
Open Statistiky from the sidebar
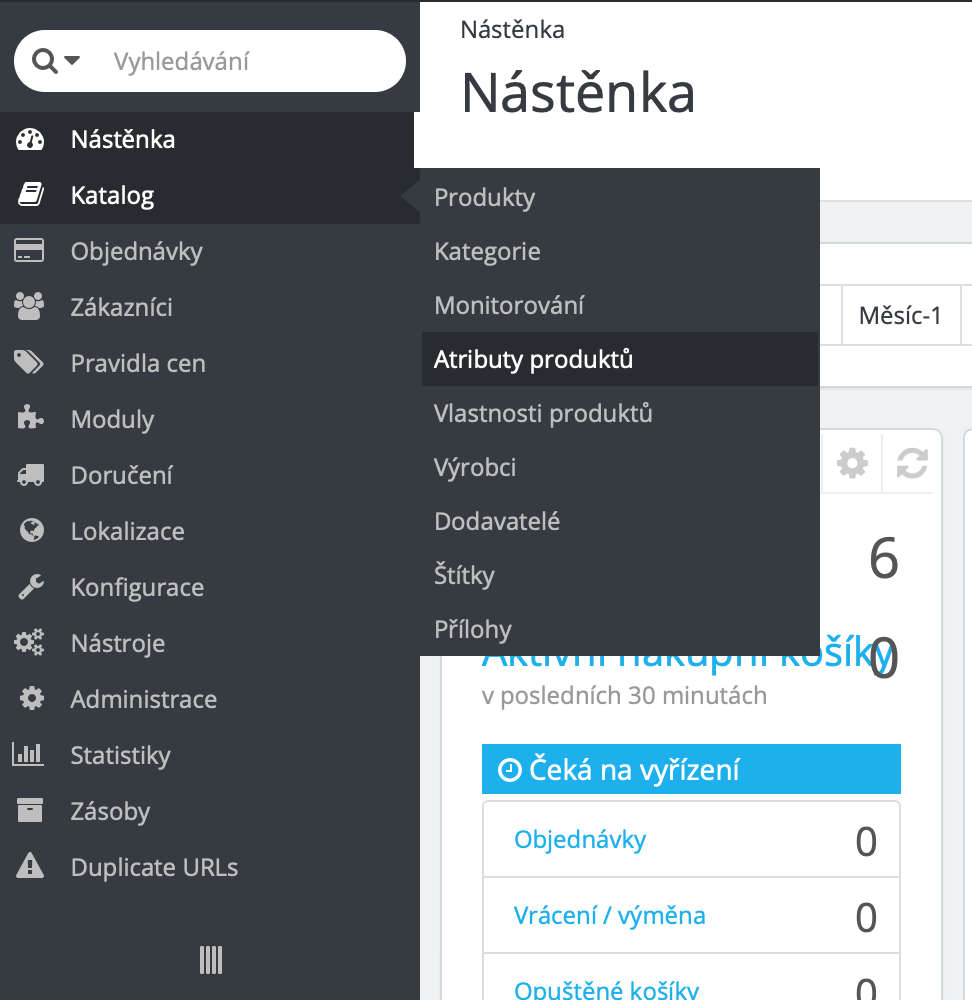[x=120, y=755]
